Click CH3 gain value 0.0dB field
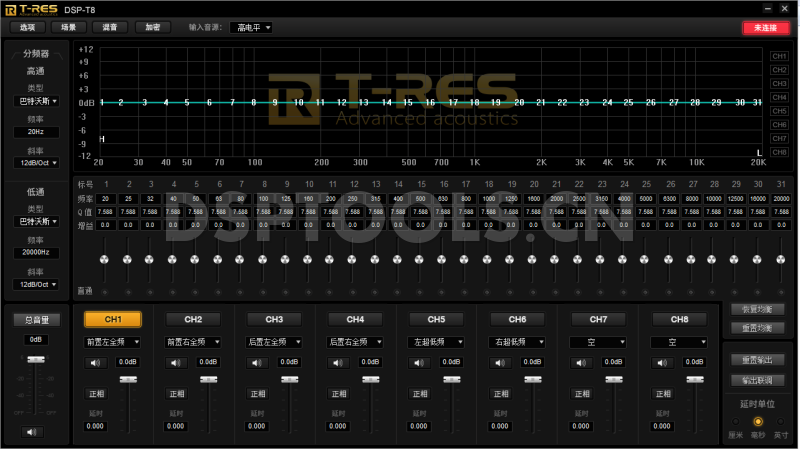The height and width of the screenshot is (449, 800). coord(289,362)
